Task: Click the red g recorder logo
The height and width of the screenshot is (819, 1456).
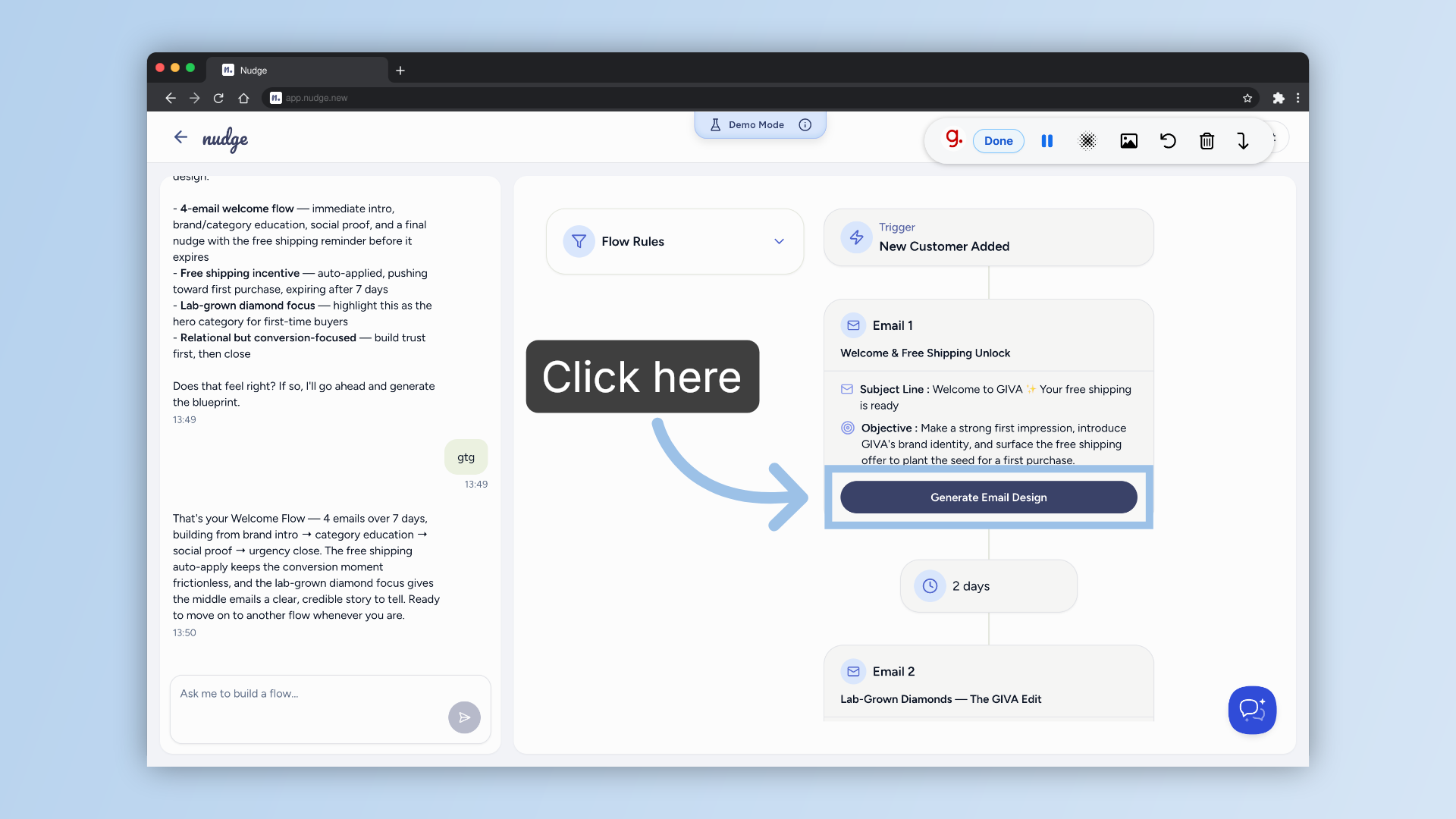Action: (953, 139)
